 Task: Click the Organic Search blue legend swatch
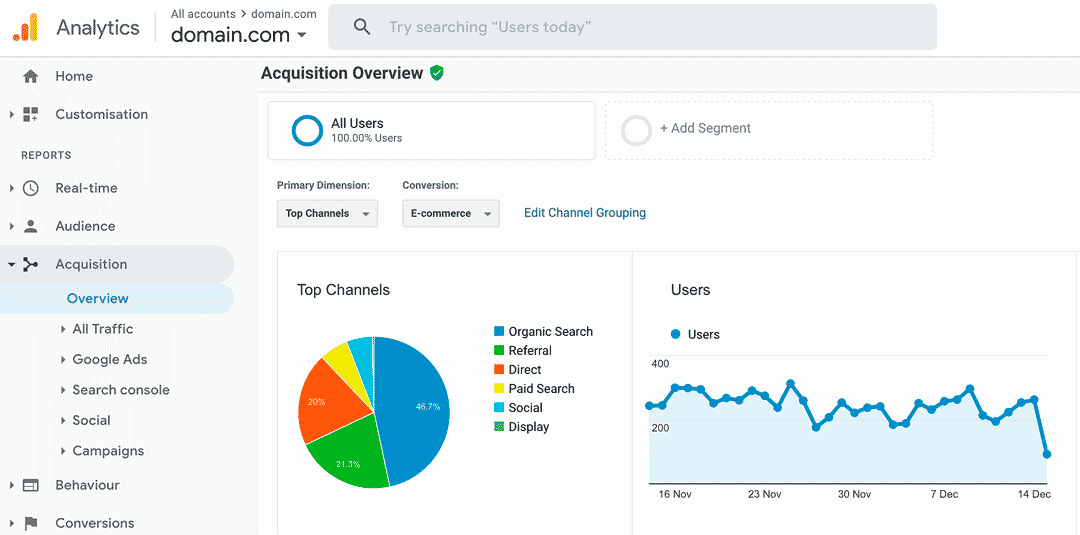[499, 331]
